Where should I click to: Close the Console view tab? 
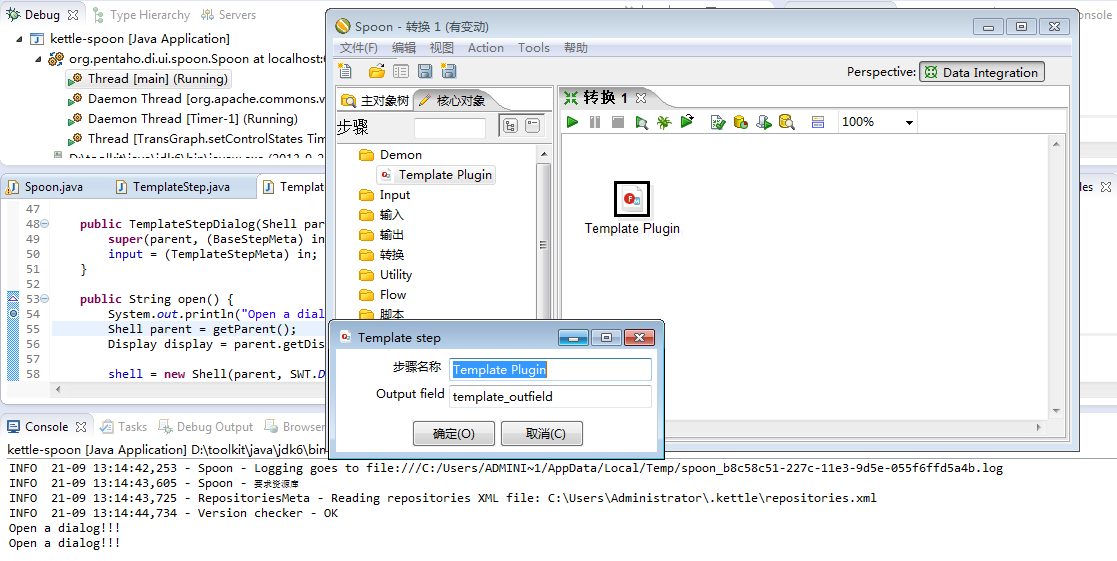click(80, 426)
